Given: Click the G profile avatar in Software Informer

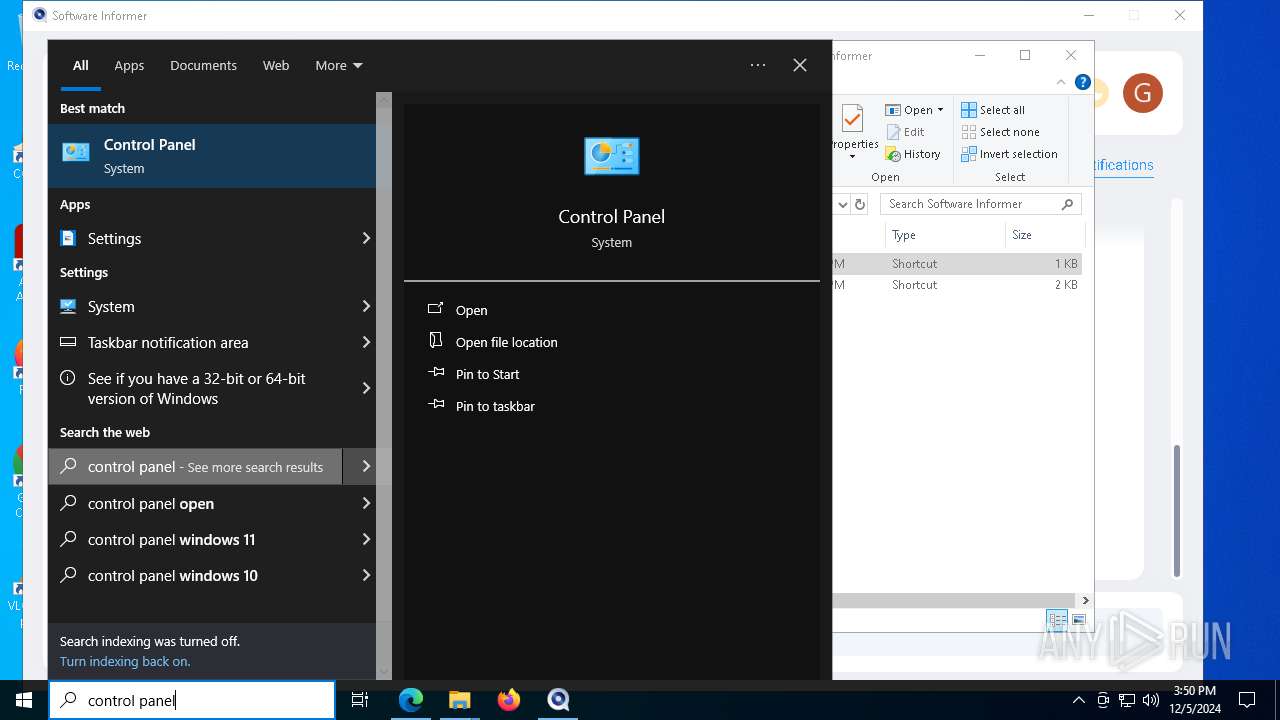Looking at the screenshot, I should click(1143, 93).
